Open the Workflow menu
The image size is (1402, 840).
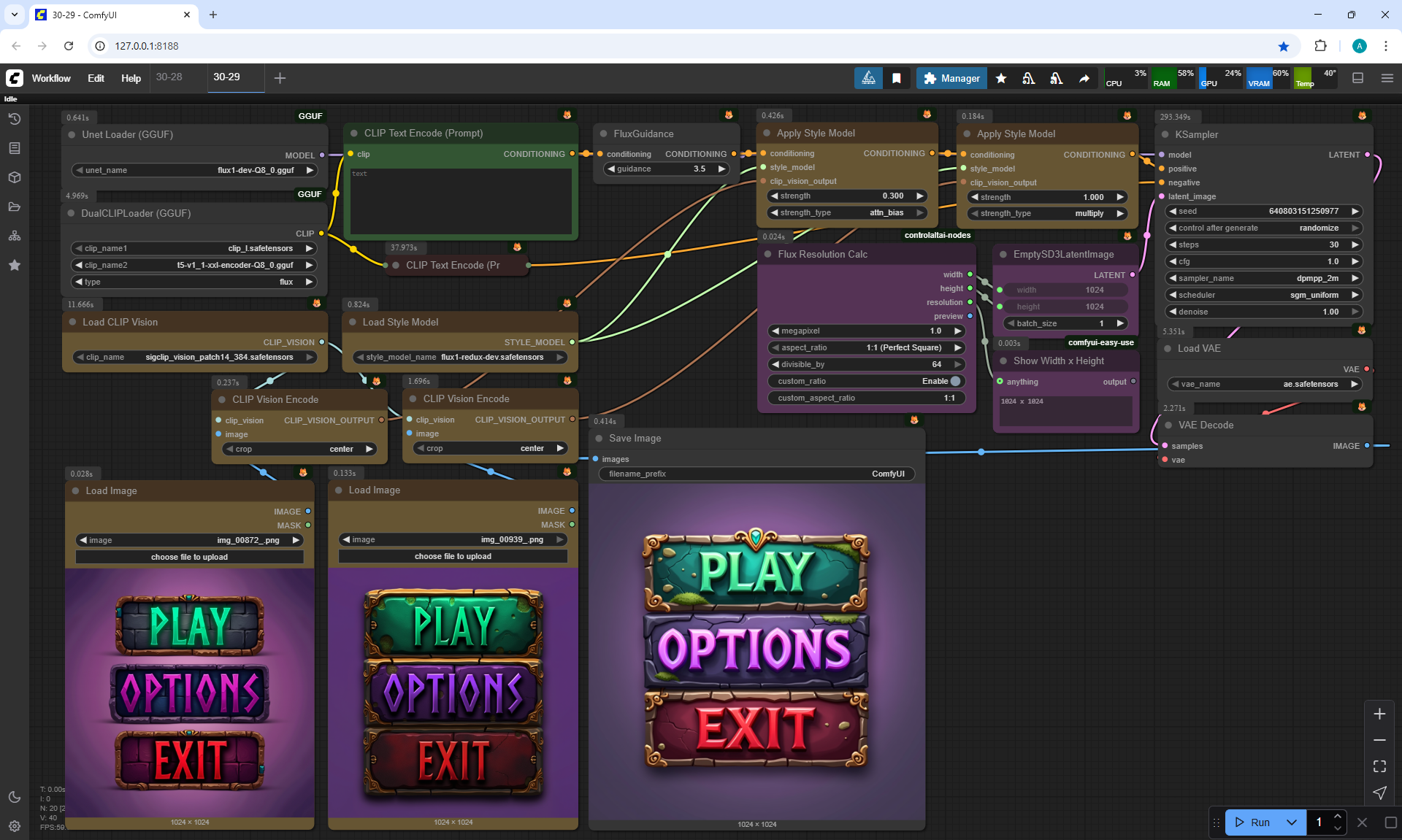pos(51,78)
